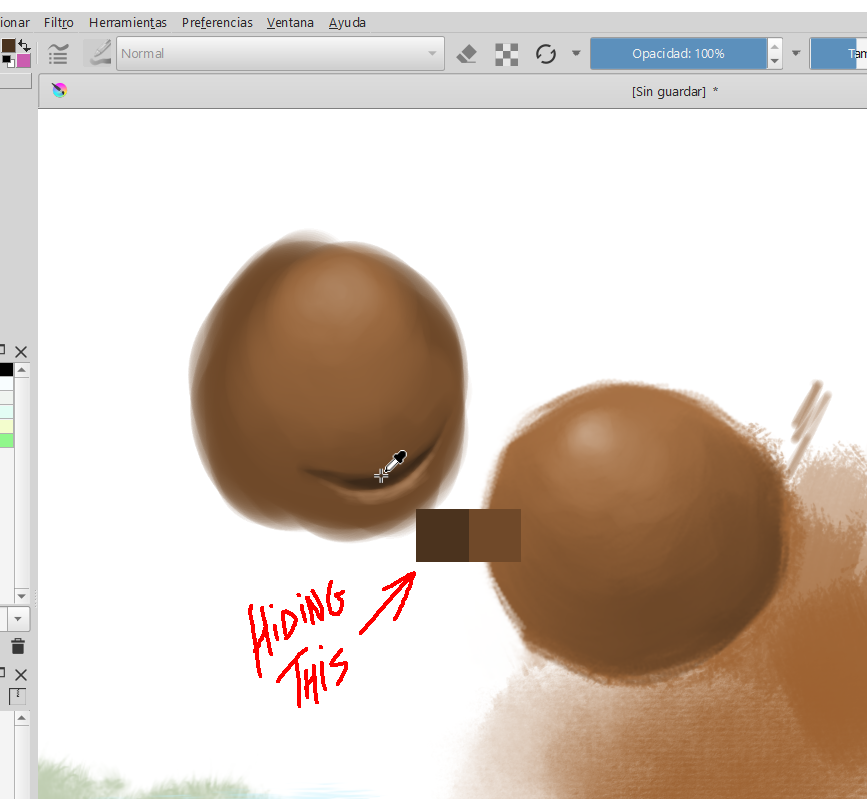
Task: Expand the dropdown arrow after the opacity slider
Action: pyautogui.click(x=796, y=54)
